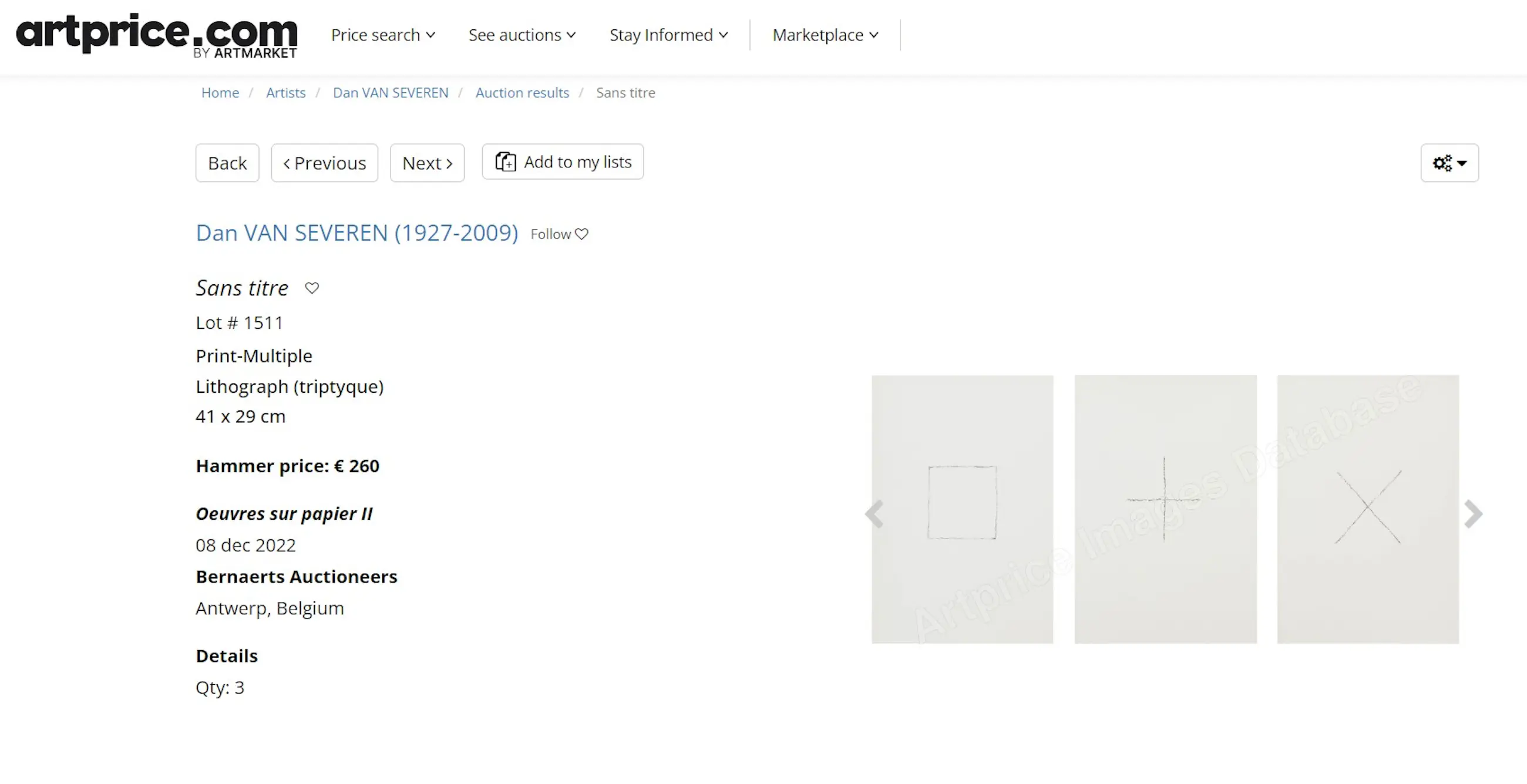1527x784 pixels.
Task: Click the lithograph with square drawing
Action: click(962, 509)
